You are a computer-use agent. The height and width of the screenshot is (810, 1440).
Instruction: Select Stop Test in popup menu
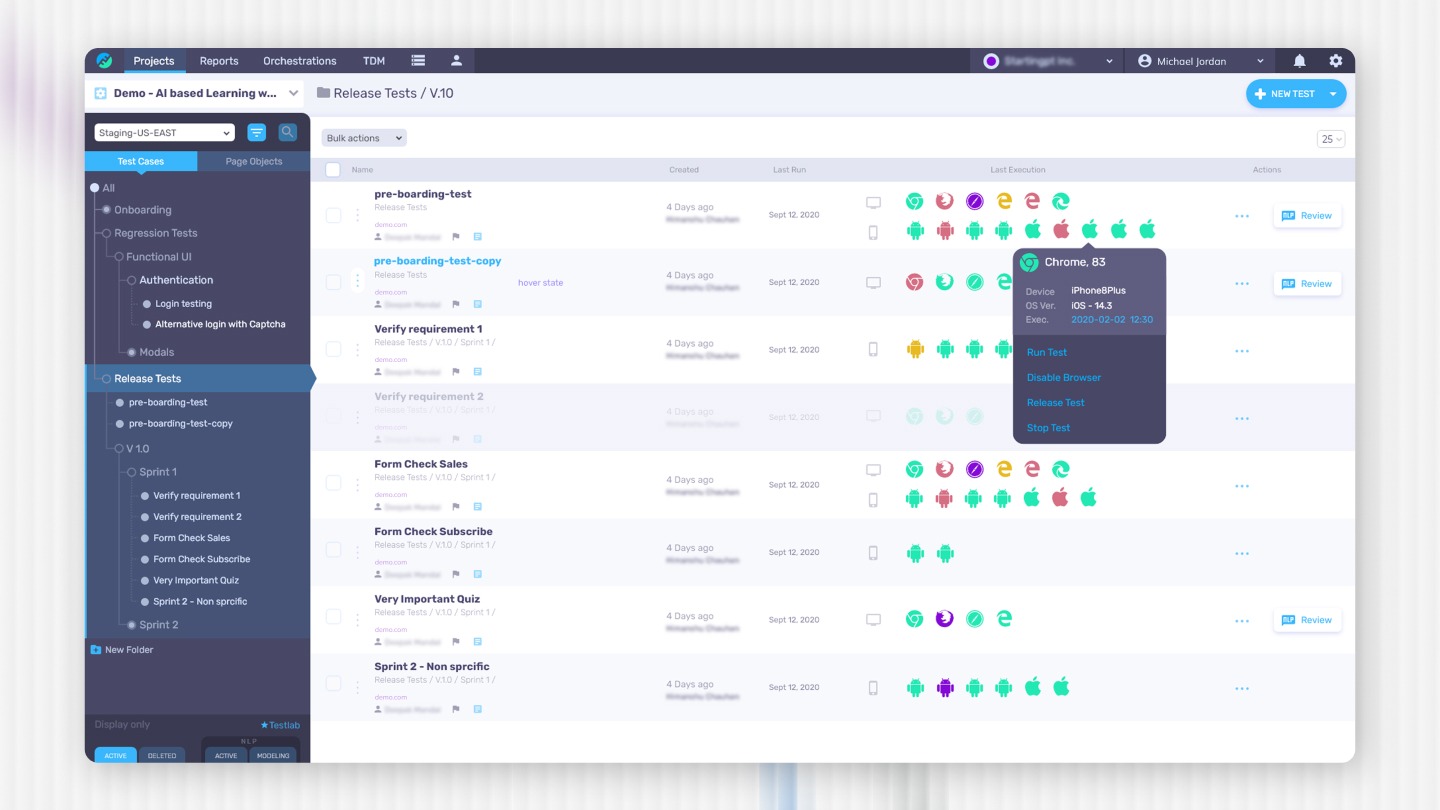point(1048,428)
